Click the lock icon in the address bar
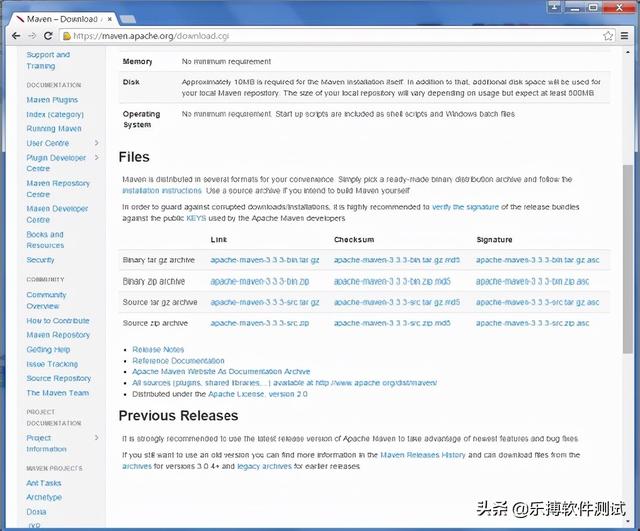The image size is (640, 531). [67, 36]
